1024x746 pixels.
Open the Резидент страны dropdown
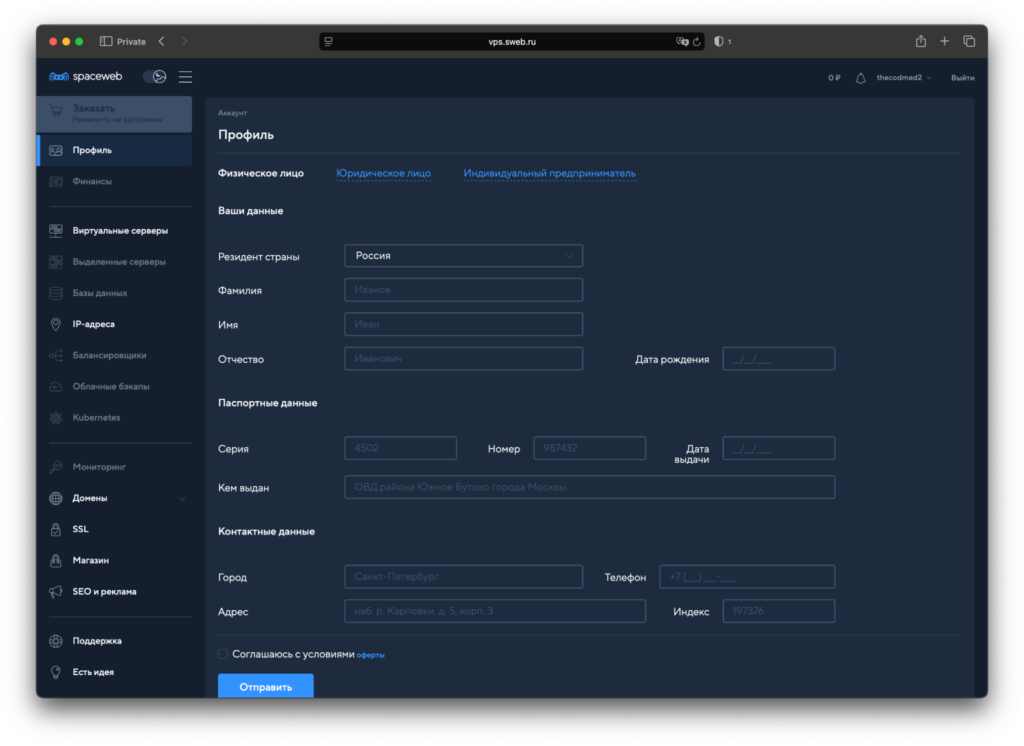463,256
